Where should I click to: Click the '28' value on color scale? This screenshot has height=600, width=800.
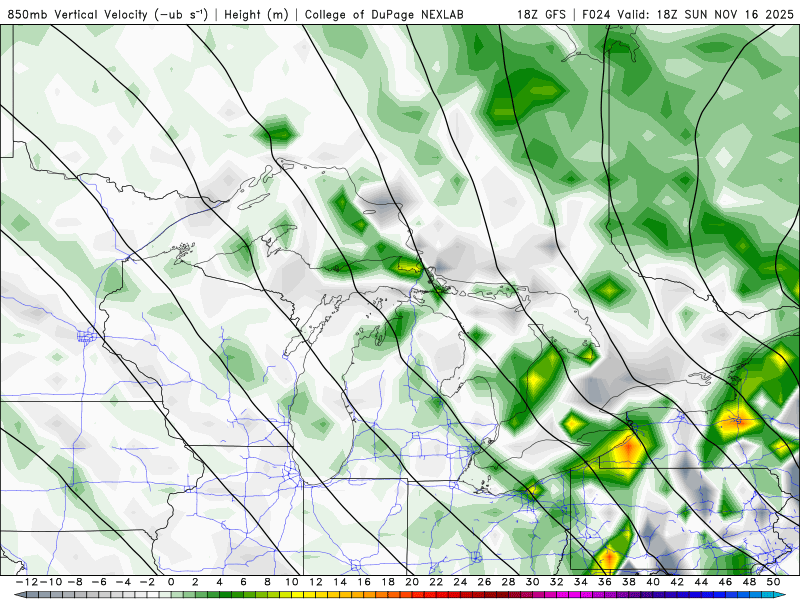pos(509,582)
